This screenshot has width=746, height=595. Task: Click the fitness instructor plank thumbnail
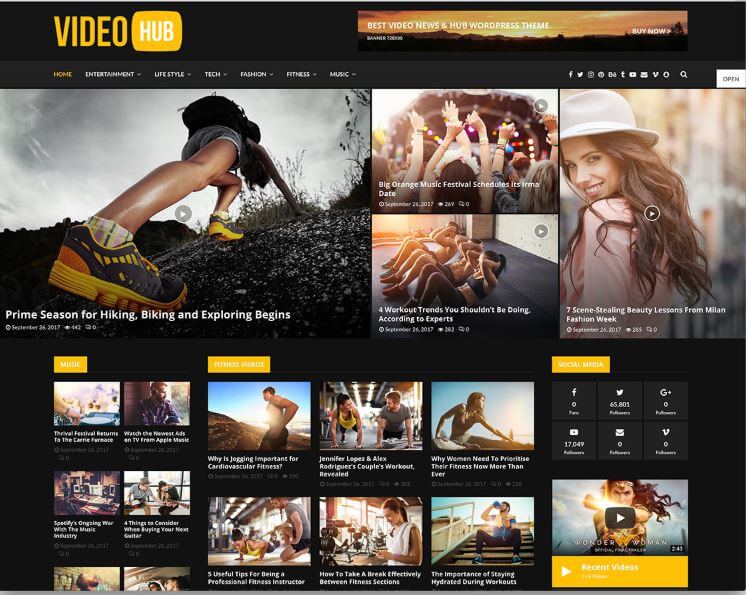click(259, 531)
